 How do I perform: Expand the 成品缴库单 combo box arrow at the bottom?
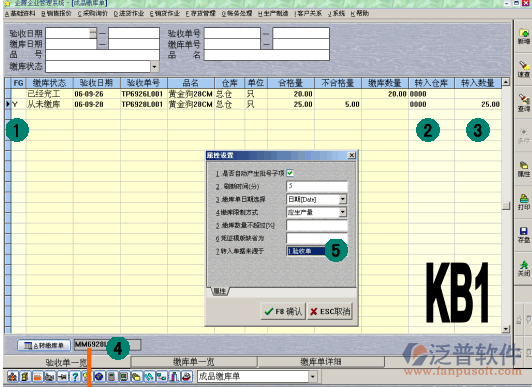coord(313,376)
